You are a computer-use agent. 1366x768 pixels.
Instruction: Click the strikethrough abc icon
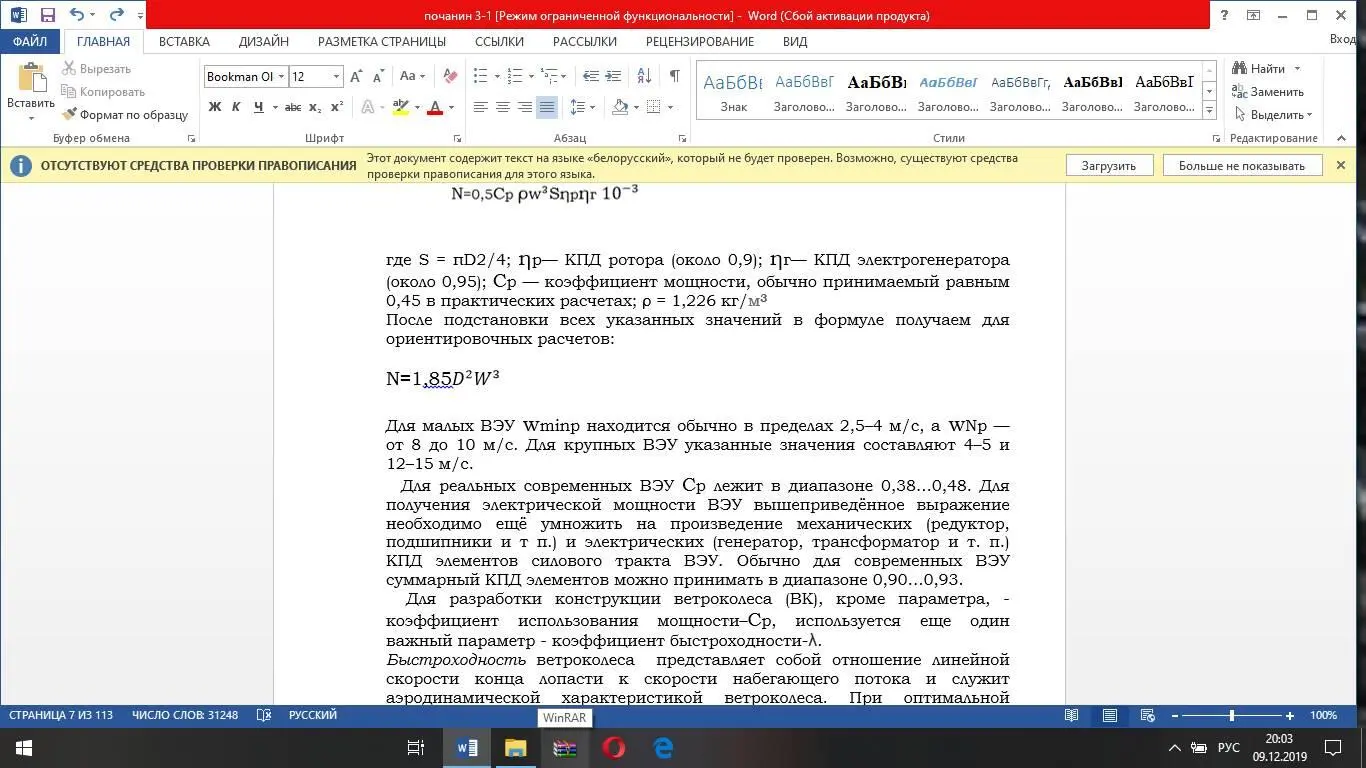(x=292, y=107)
